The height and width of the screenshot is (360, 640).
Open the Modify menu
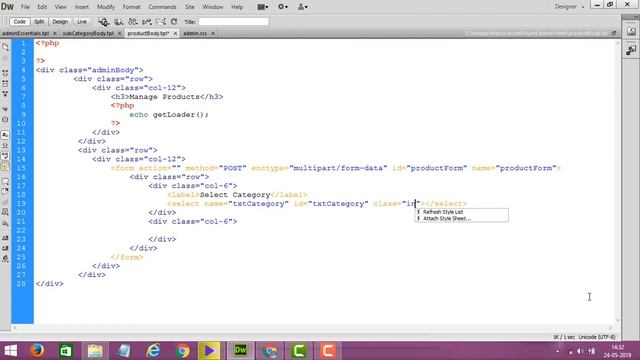tap(106, 7)
